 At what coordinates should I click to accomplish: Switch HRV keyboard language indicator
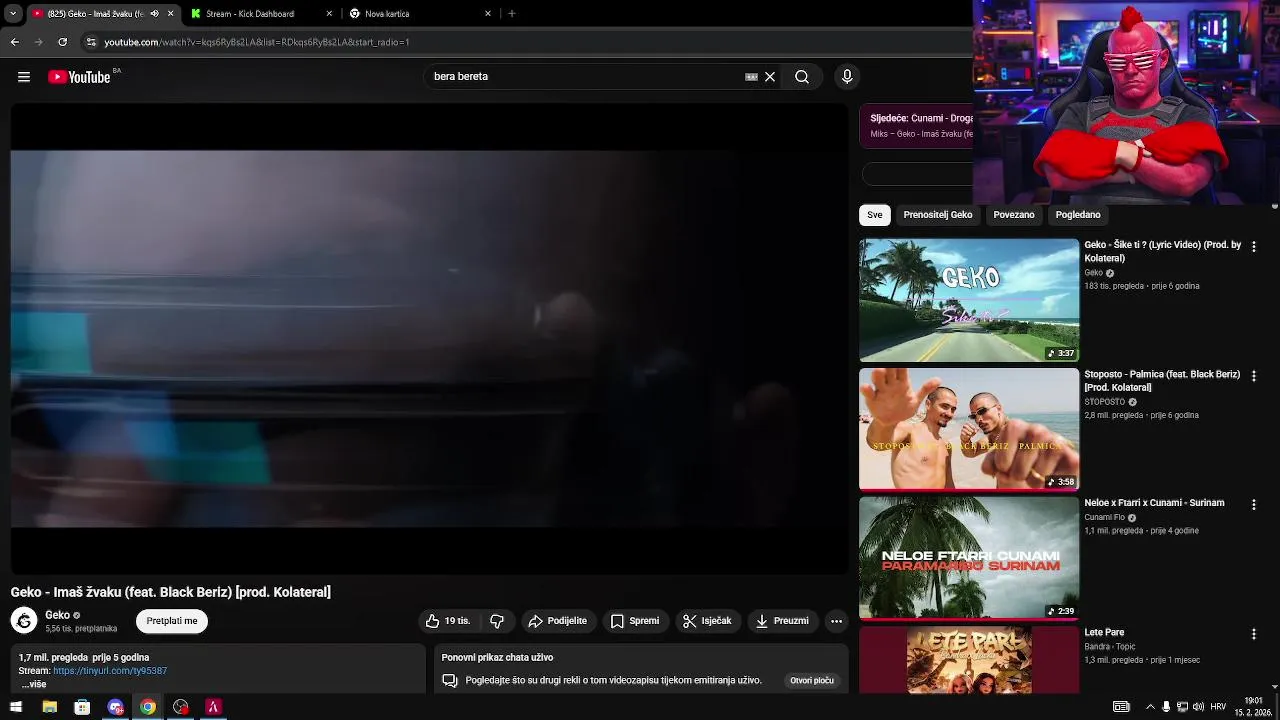pos(1218,707)
